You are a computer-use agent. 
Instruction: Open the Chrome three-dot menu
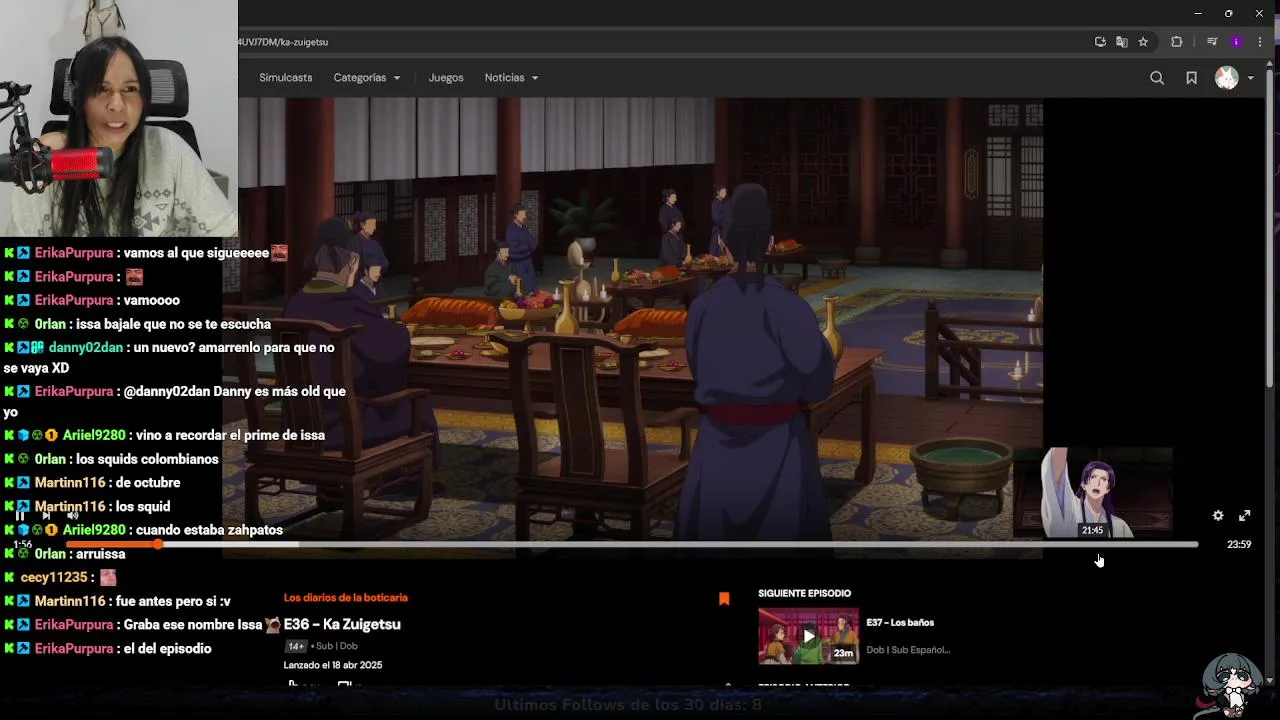click(1262, 42)
